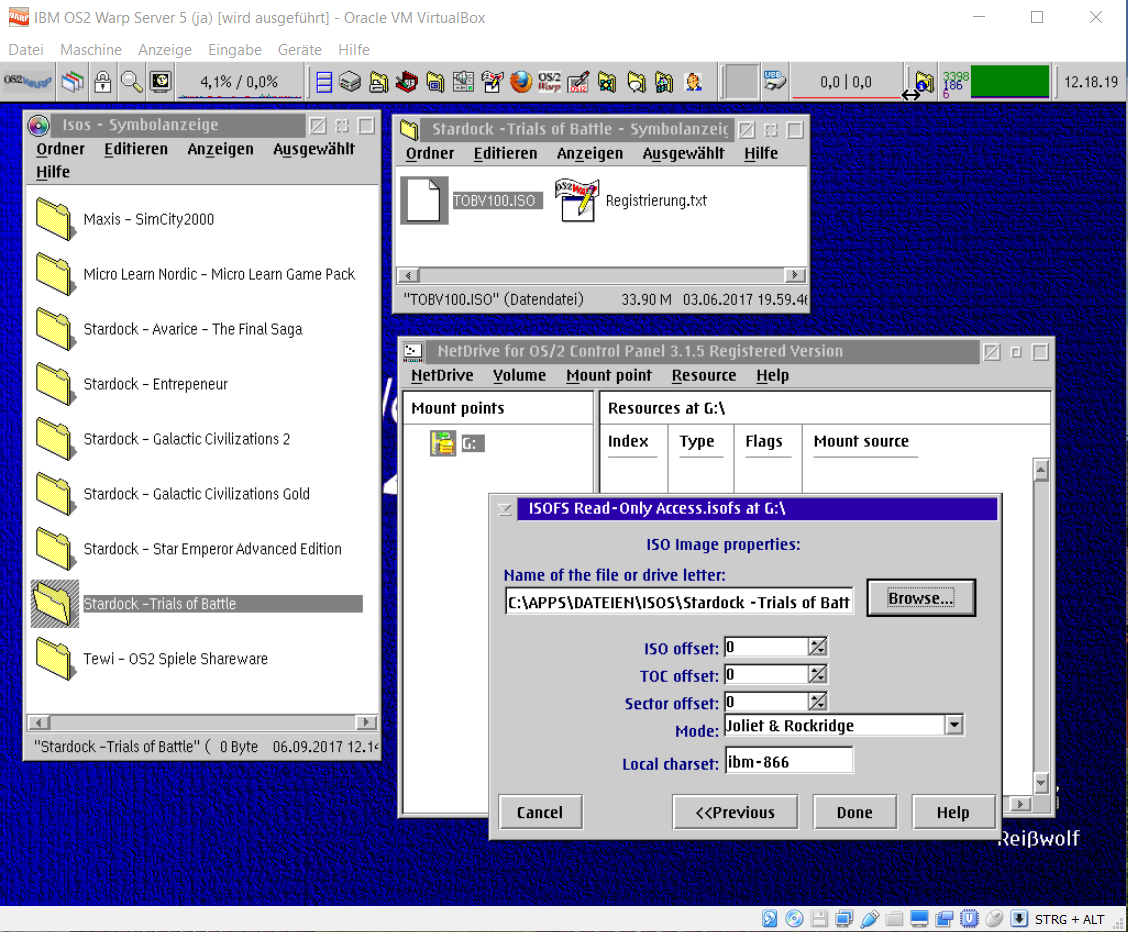Click the VirtualBox mouse integration status icon
Viewport: 1128px width, 932px height.
(x=994, y=918)
